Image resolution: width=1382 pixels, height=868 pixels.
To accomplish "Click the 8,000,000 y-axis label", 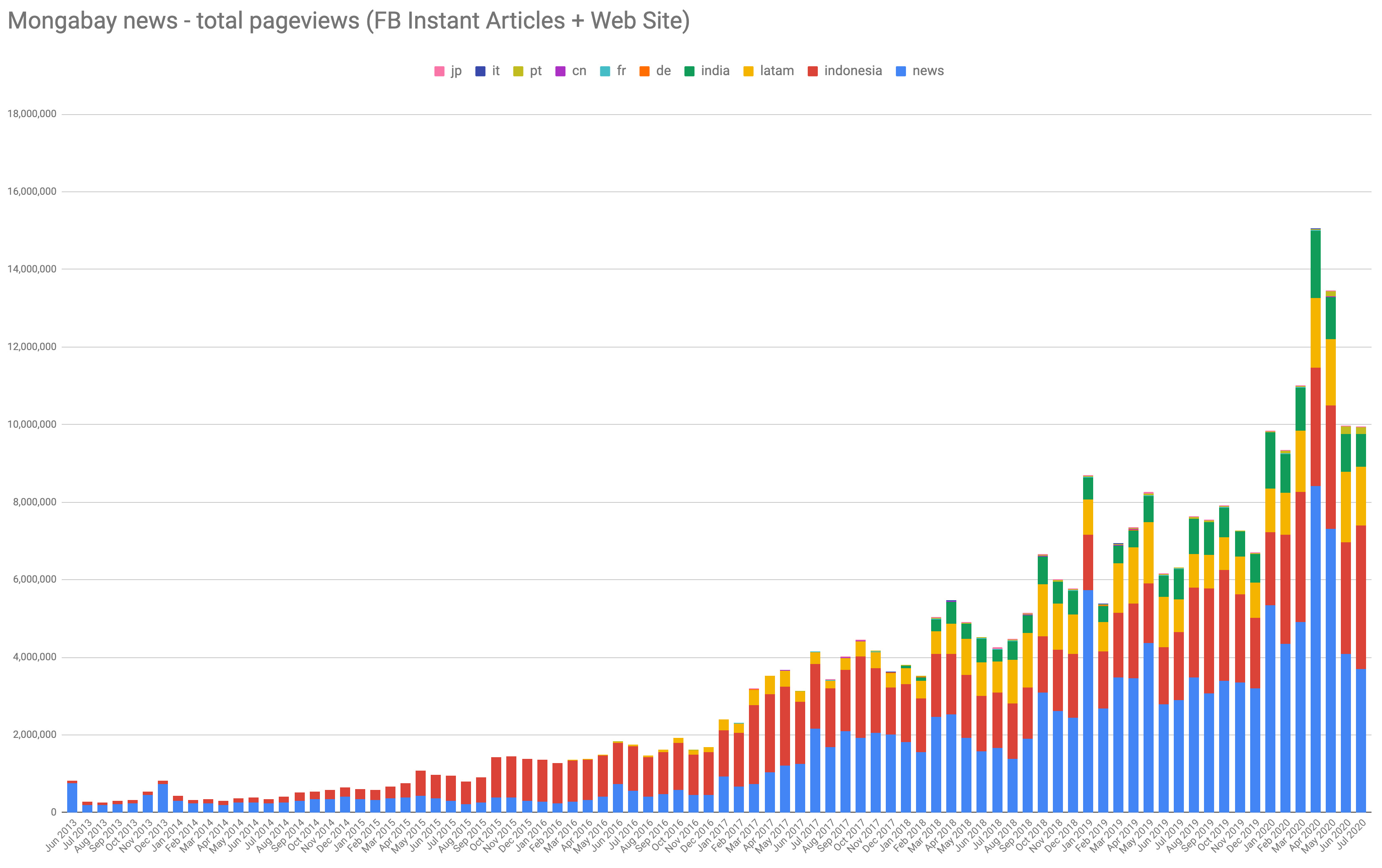I will [x=34, y=502].
